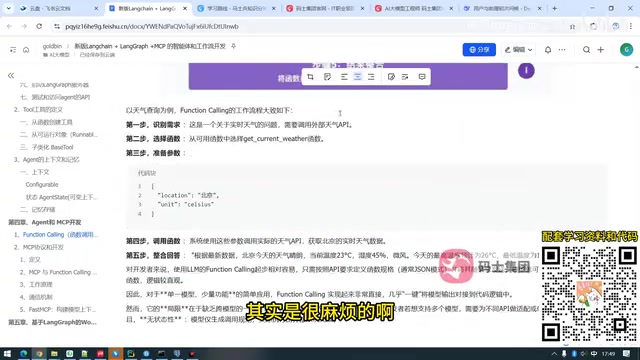This screenshot has height=360, width=640.
Task: Open the AI大模型 folder breadcrumb
Action: pos(56,55)
